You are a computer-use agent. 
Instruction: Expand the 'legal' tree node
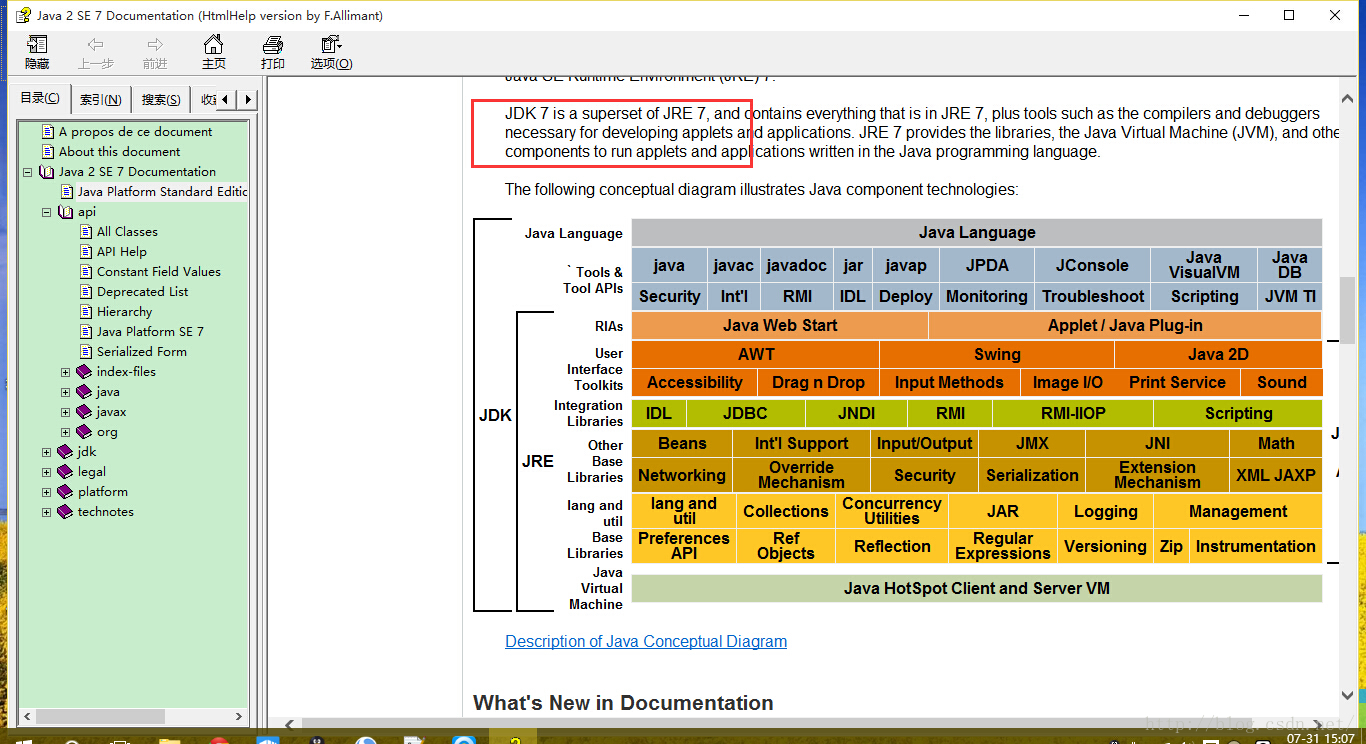coord(46,472)
